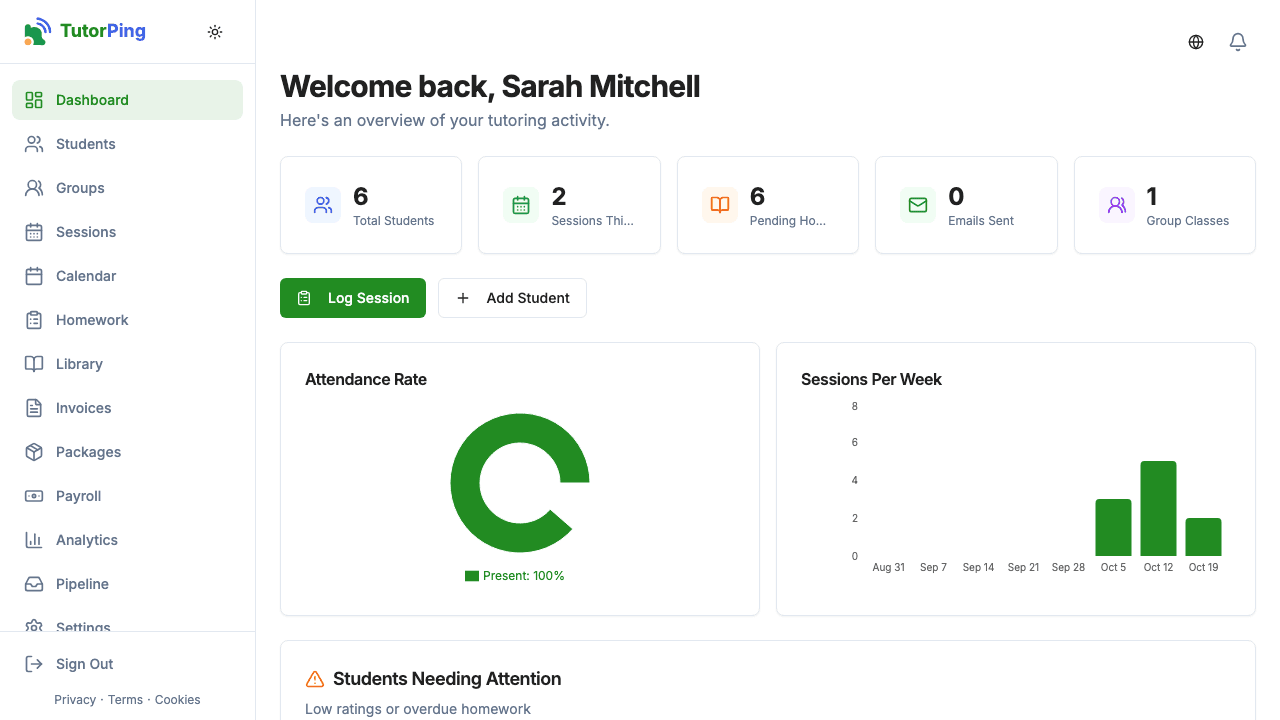Click the Log Session button

(x=353, y=298)
